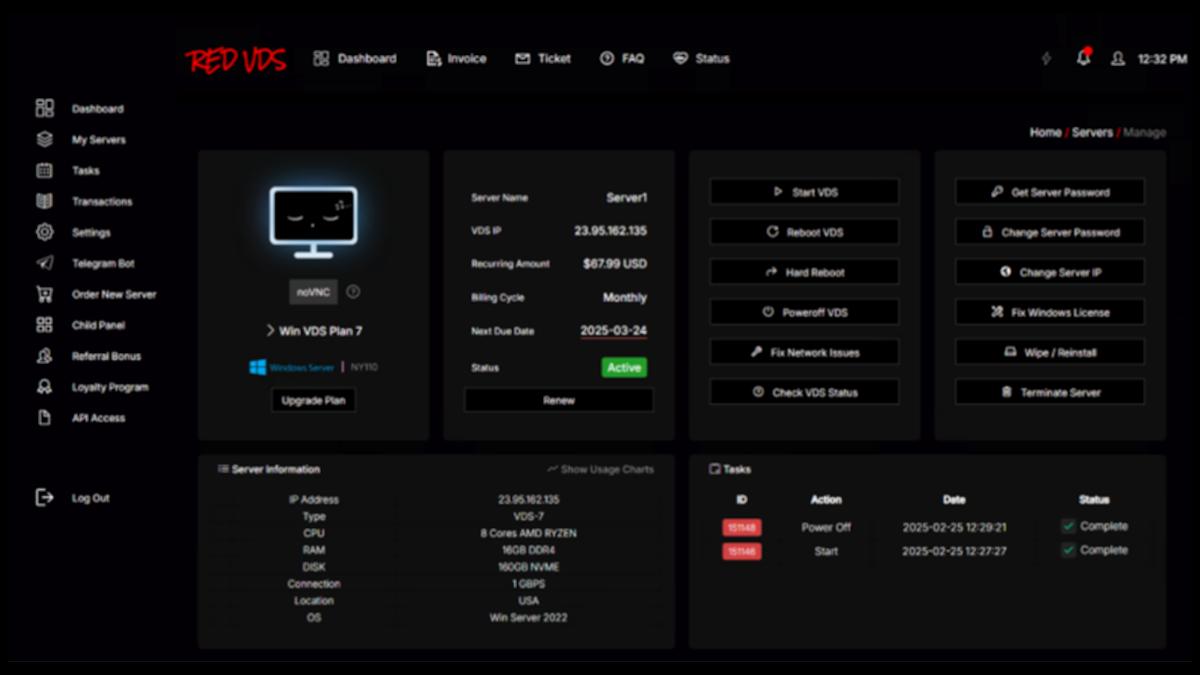Screen dimensions: 1200x675
Task: Click the Order New Server cart icon
Action: click(x=44, y=295)
